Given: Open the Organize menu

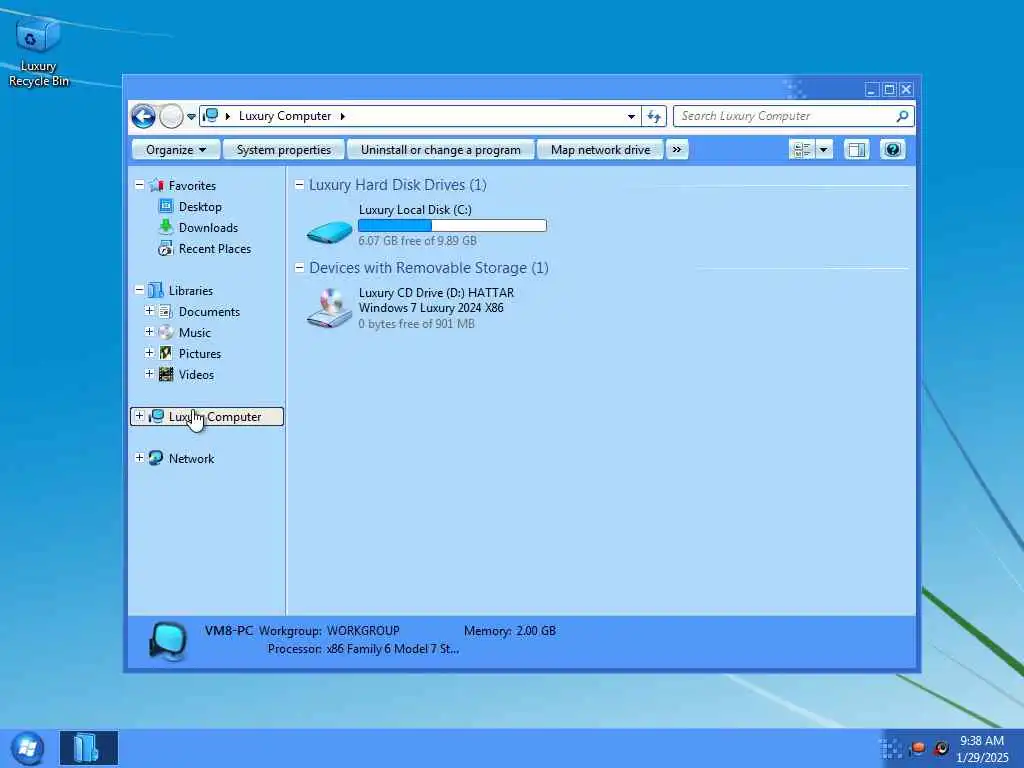Looking at the screenshot, I should (x=176, y=150).
